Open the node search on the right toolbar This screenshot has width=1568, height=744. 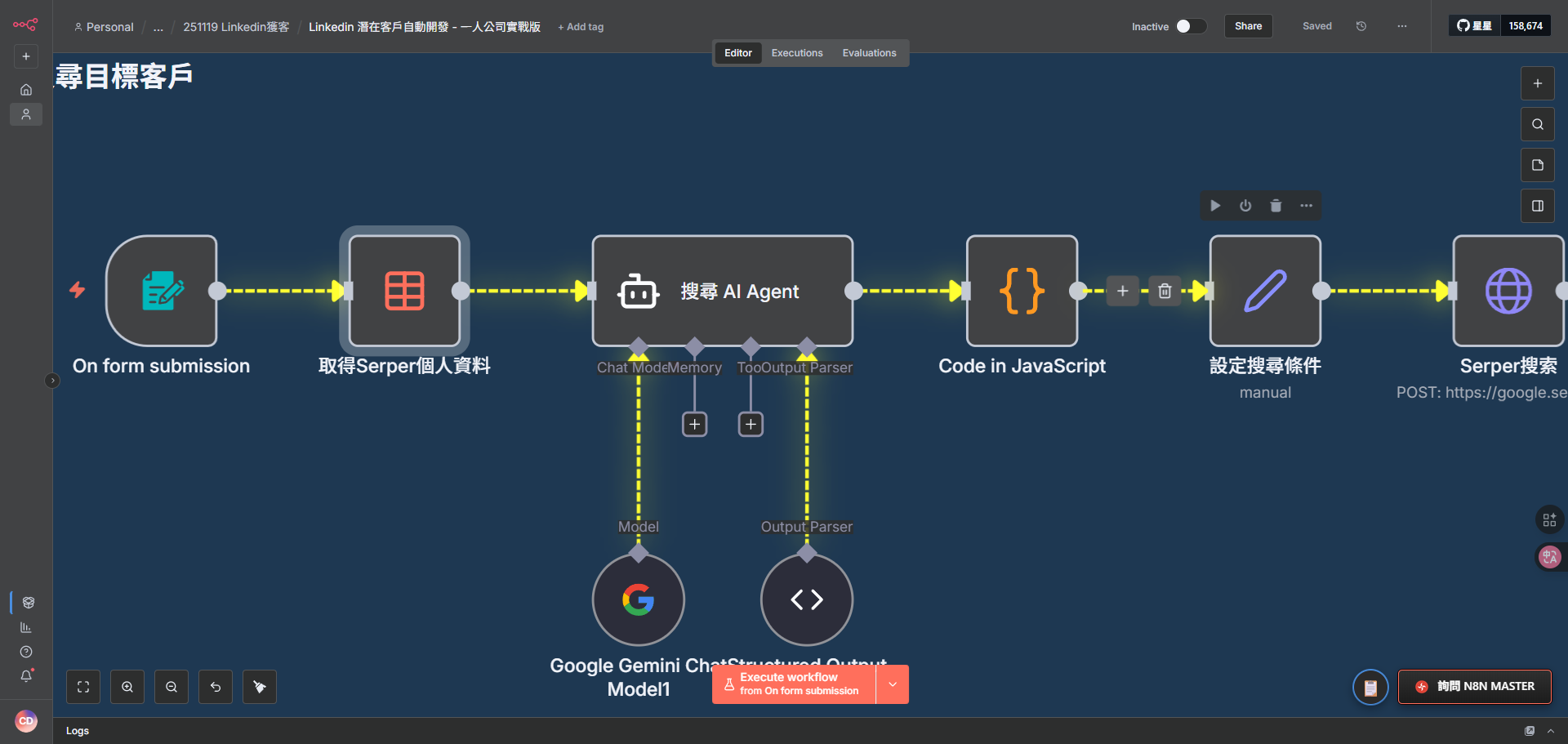tap(1537, 123)
